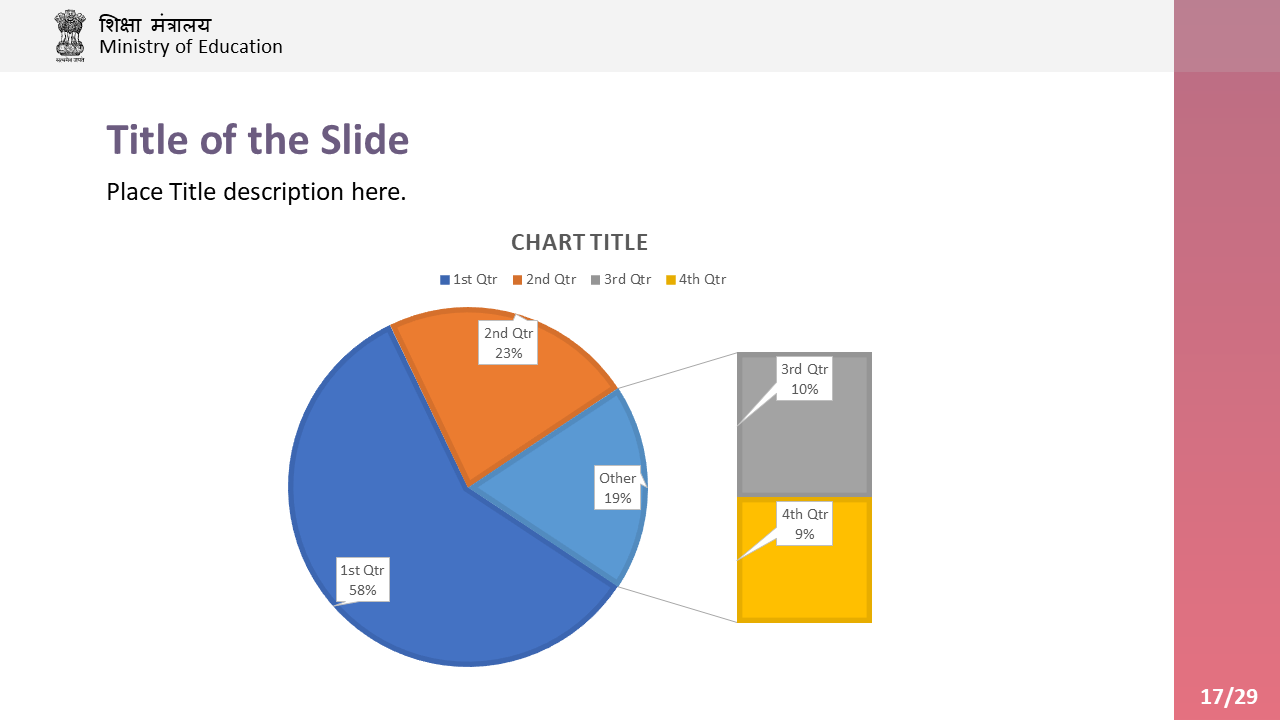Select the 2nd Qtr 23% data label
Viewport: 1280px width, 720px height.
coord(509,342)
